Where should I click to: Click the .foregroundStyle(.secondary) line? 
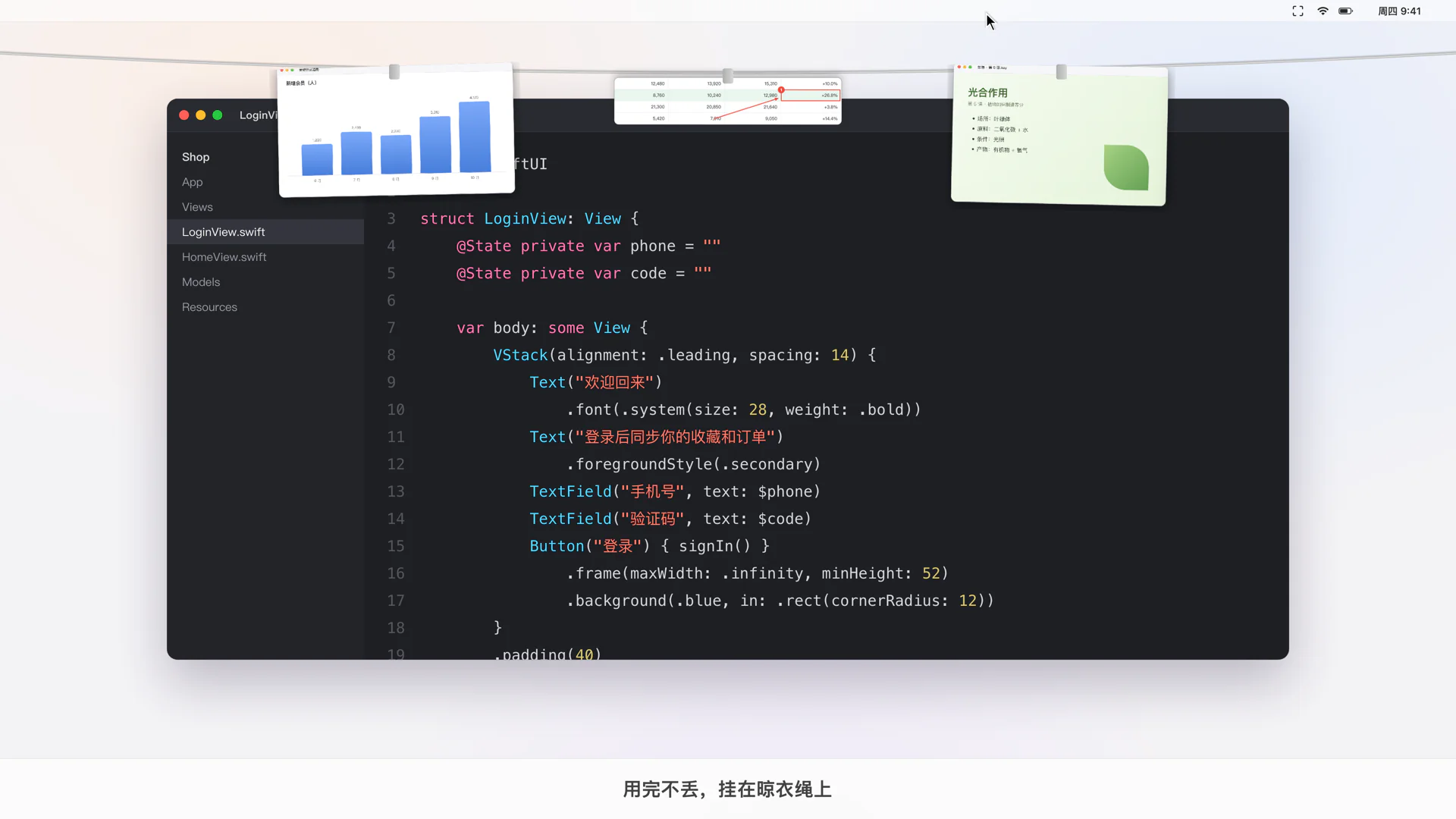point(693,464)
